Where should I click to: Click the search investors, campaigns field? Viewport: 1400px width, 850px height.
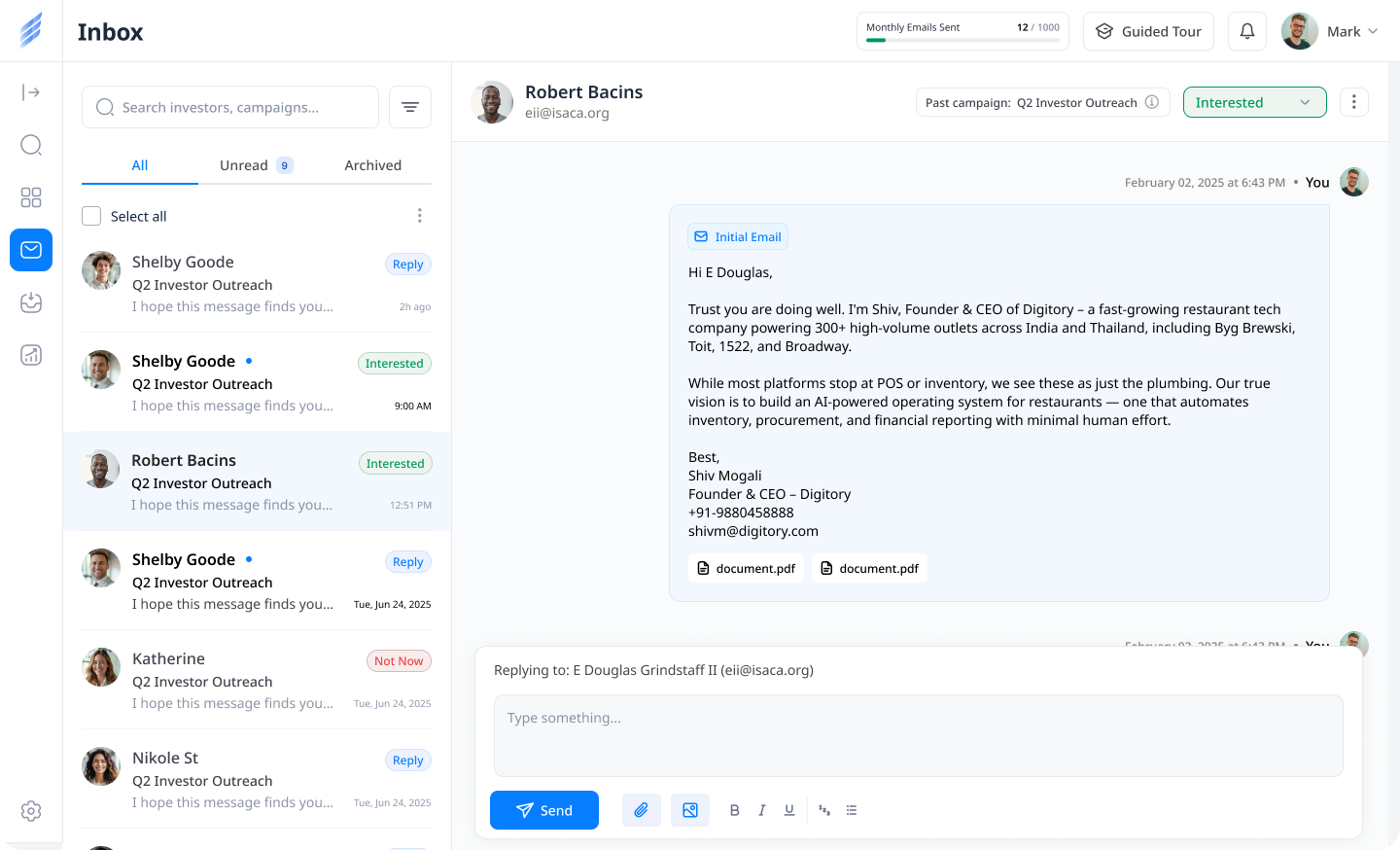(230, 107)
